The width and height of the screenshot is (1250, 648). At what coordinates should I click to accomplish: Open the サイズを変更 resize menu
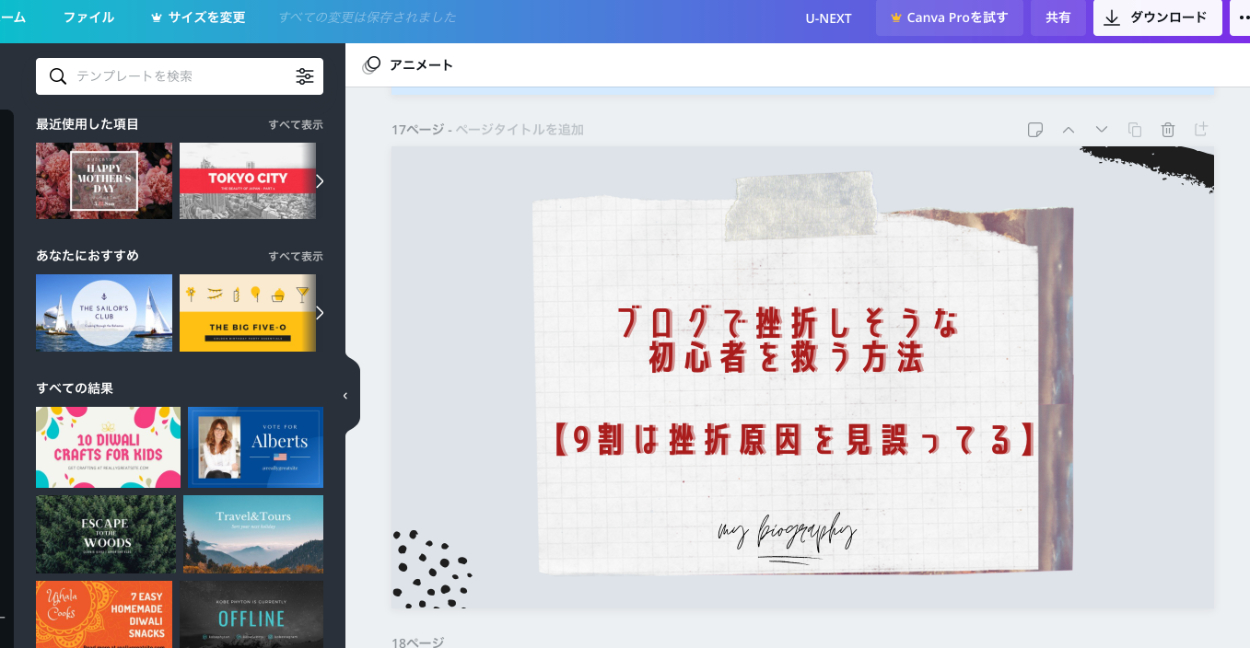(x=198, y=18)
